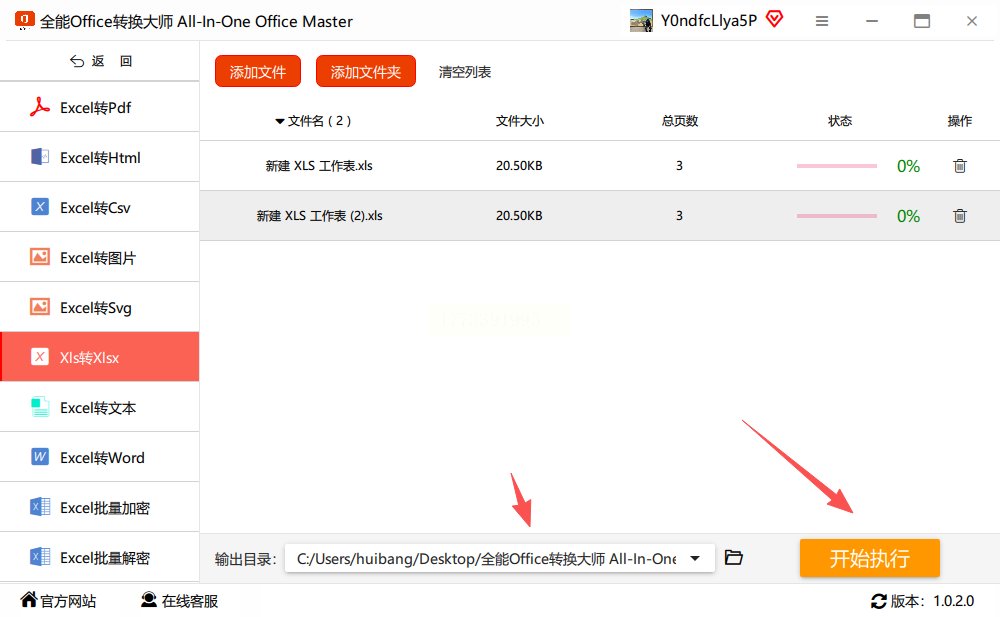The image size is (1000, 617).
Task: Select the Excel转Svg icon
Action: (x=40, y=307)
